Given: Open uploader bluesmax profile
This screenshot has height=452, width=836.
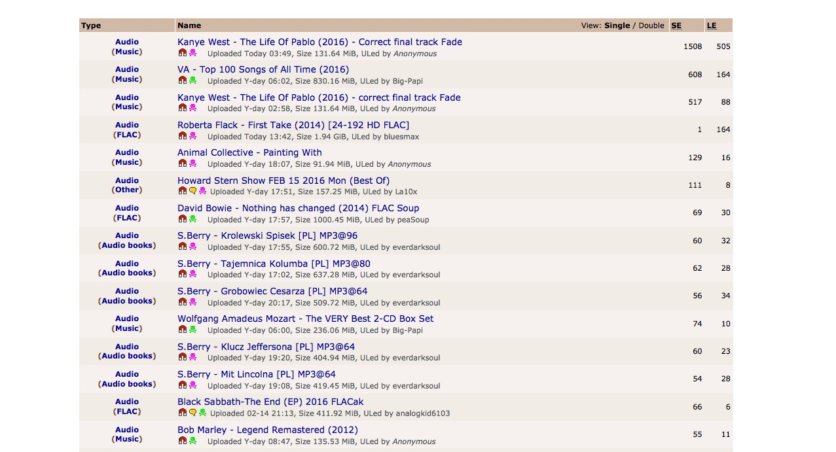Looking at the screenshot, I should click(401, 136).
